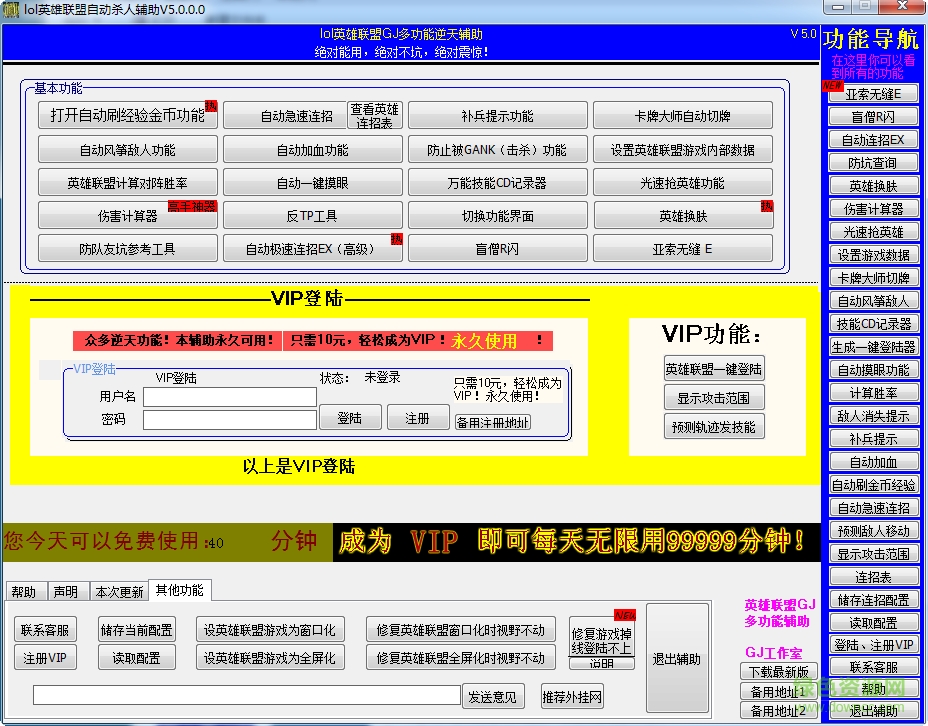The height and width of the screenshot is (726, 928).
Task: Open the 万能技能CD记录器
Action: (x=497, y=182)
